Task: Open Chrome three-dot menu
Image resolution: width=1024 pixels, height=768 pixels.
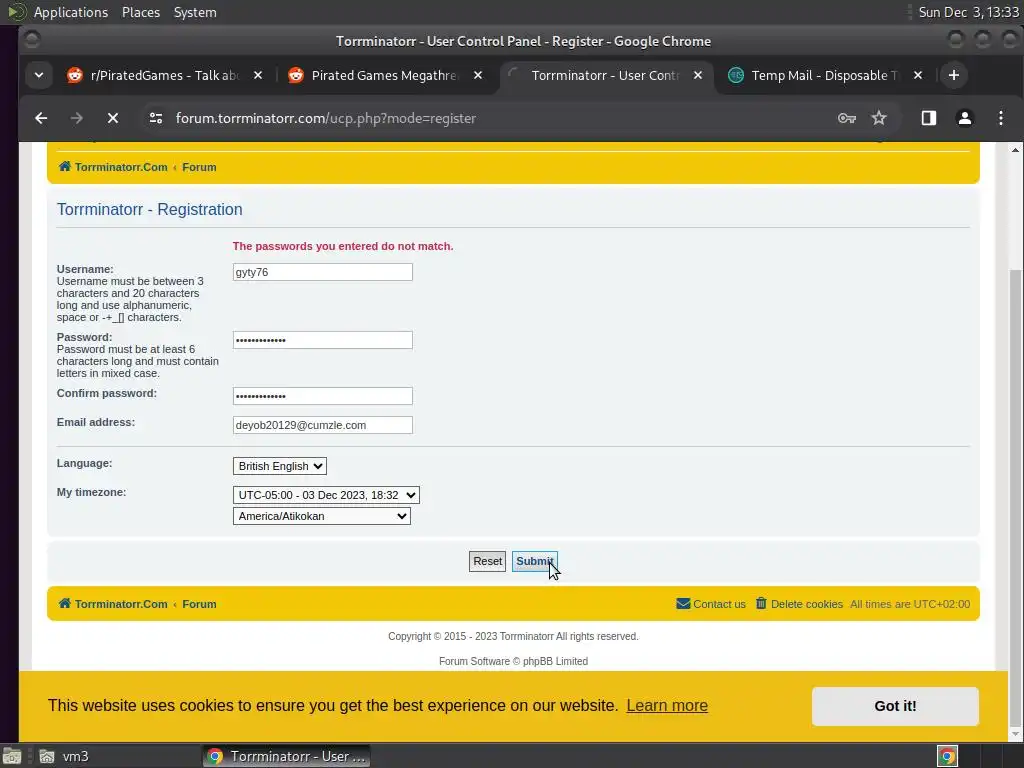Action: click(x=1000, y=118)
